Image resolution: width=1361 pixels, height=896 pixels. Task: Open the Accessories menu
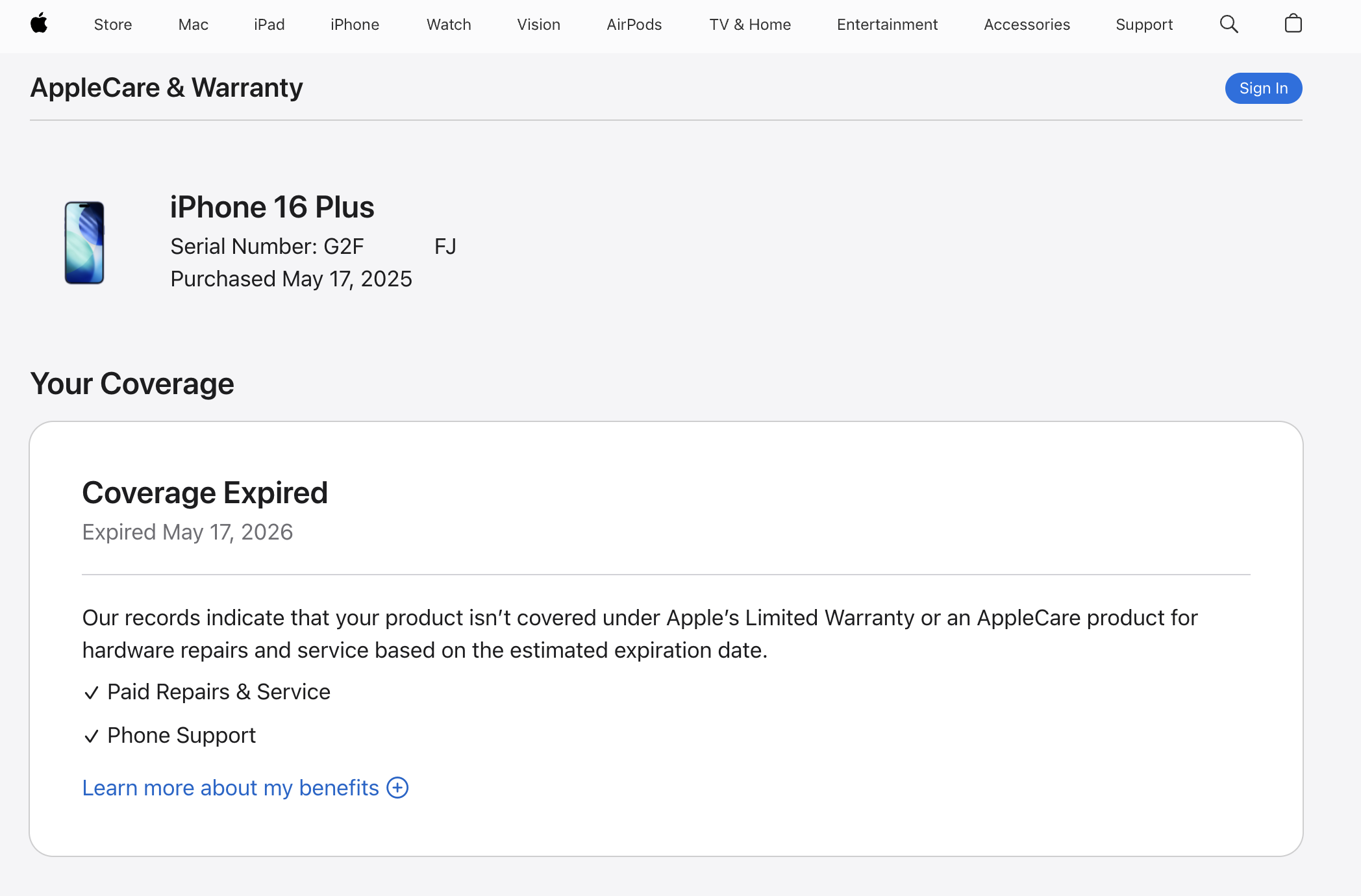coord(1027,25)
